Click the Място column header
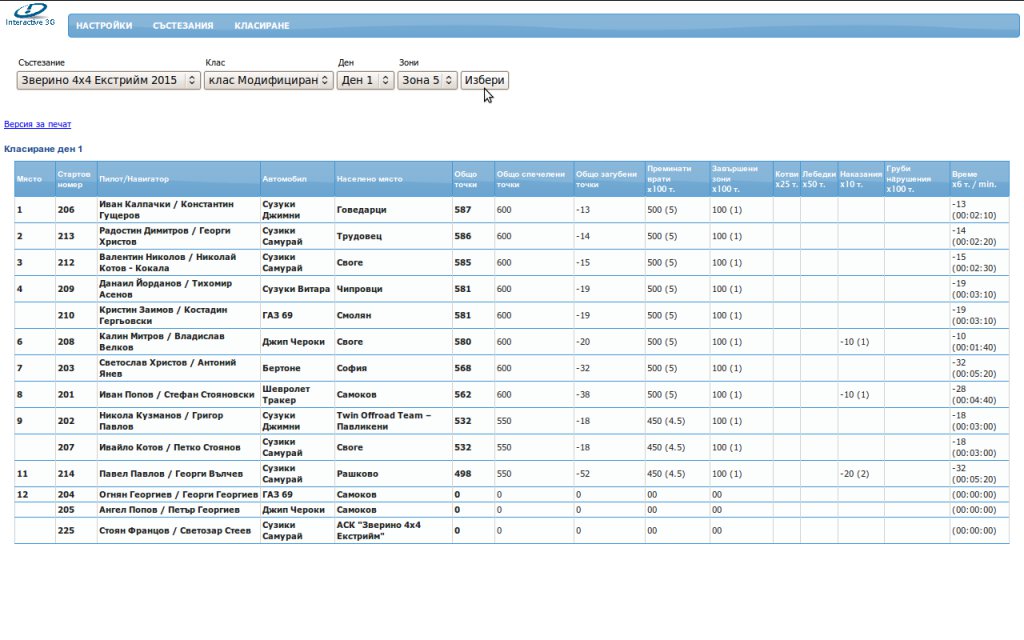The height and width of the screenshot is (640, 1024). coord(30,179)
